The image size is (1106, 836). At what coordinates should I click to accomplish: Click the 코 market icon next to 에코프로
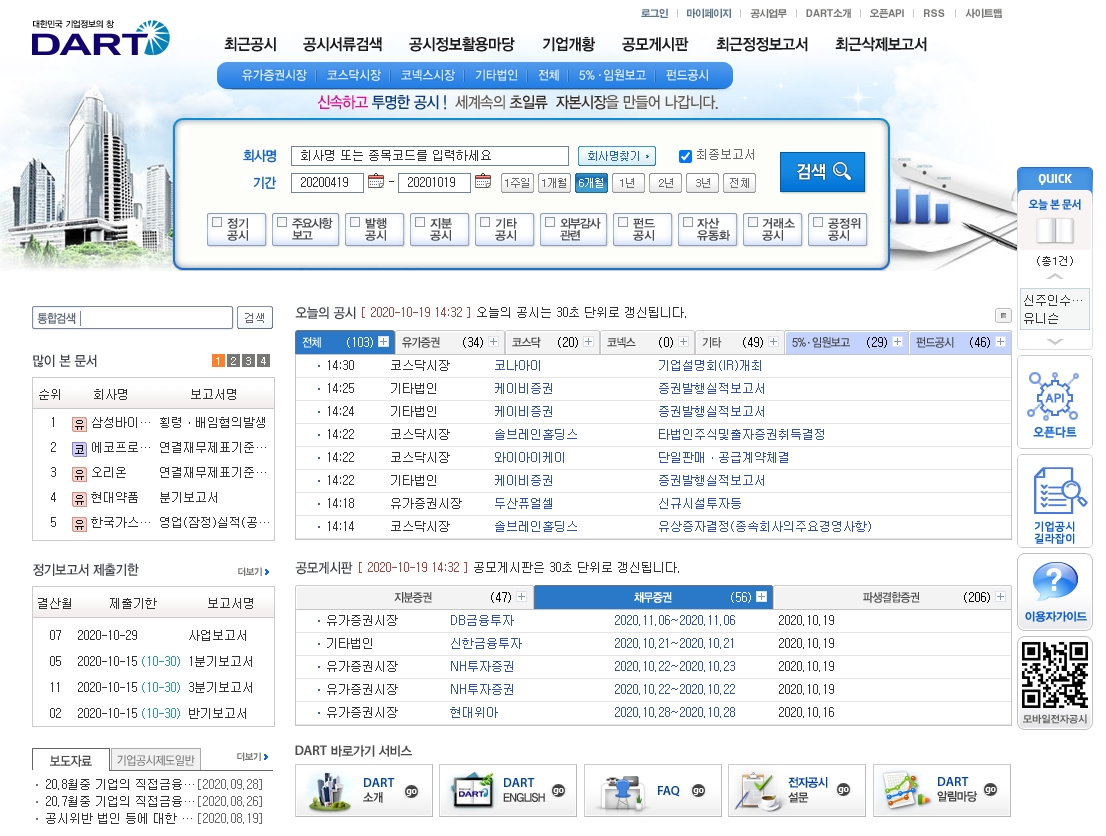(79, 448)
